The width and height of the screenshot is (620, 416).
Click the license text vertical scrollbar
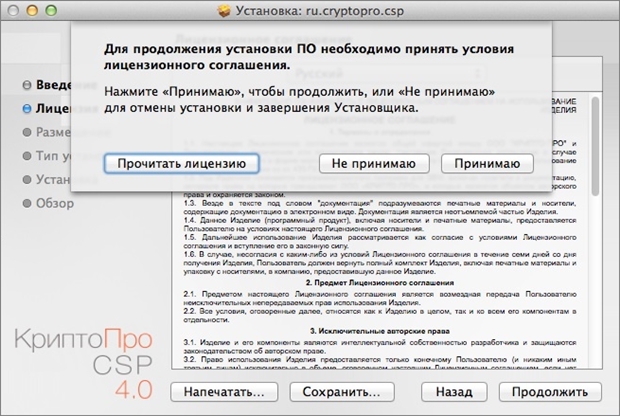[x=595, y=146]
